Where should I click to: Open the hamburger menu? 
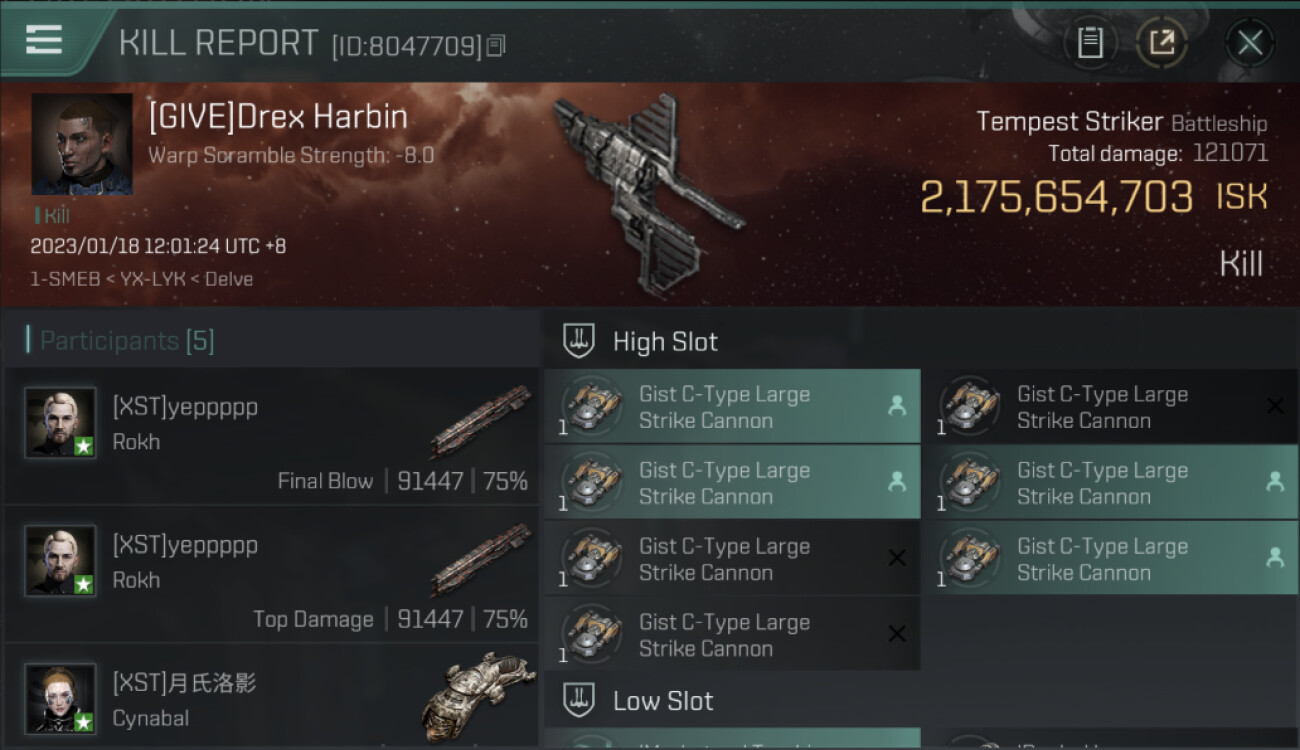tap(44, 40)
